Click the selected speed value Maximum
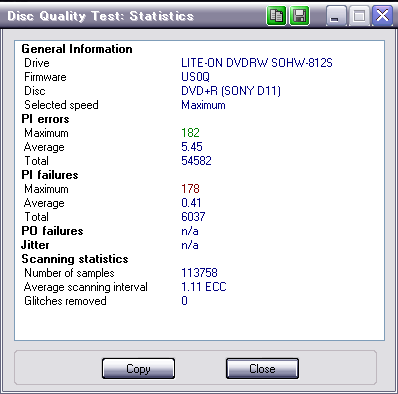The image size is (398, 394). pos(203,105)
